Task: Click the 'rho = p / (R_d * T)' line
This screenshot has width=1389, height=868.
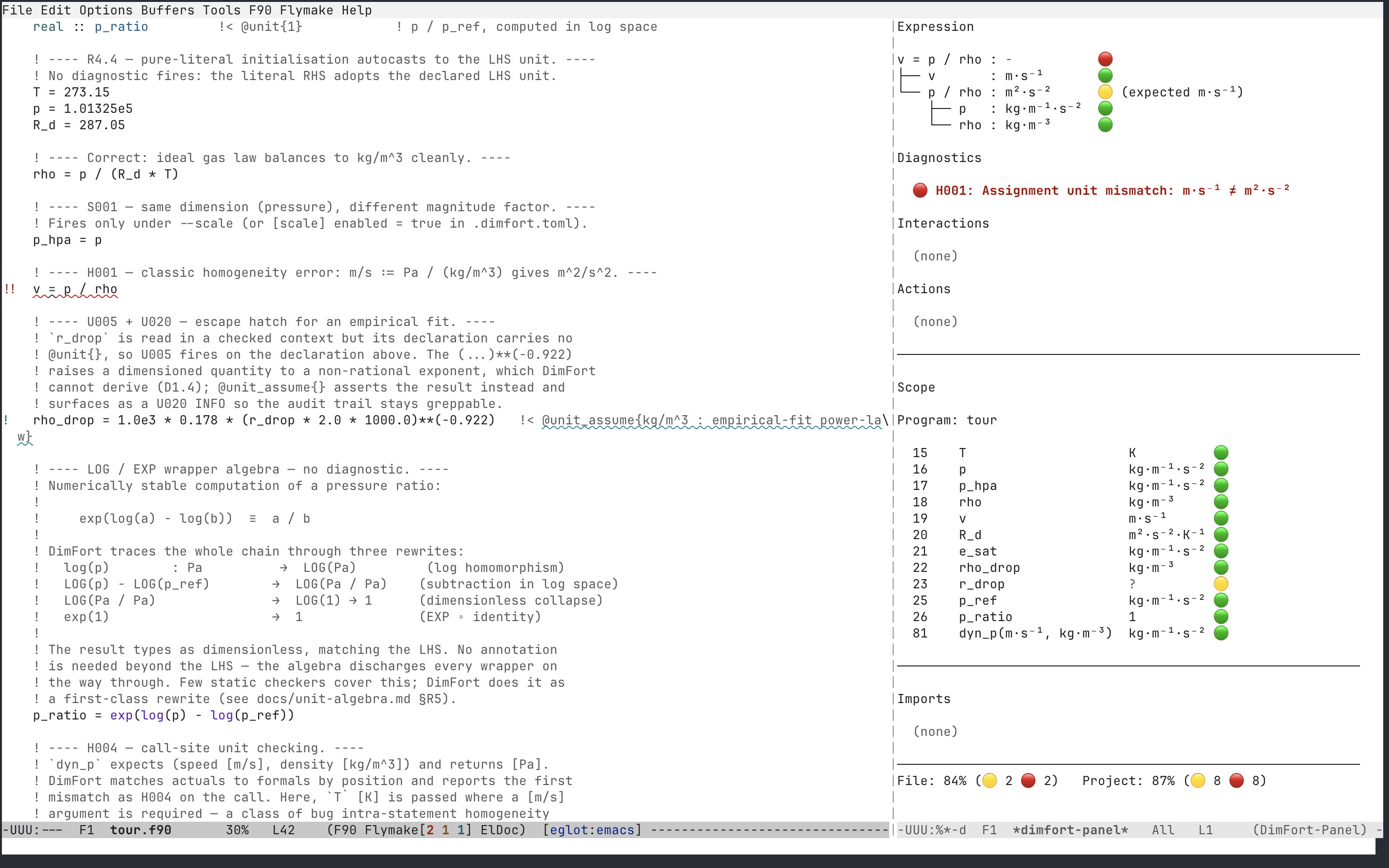Action: pos(106,174)
